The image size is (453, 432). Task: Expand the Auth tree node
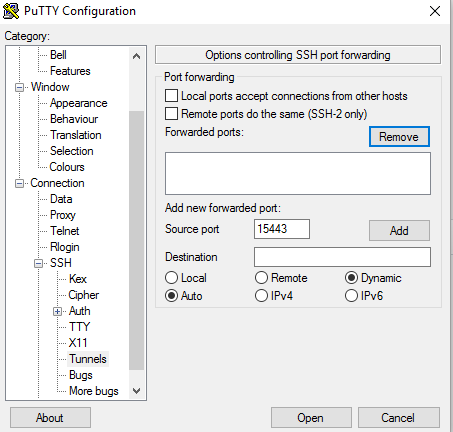pyautogui.click(x=57, y=311)
